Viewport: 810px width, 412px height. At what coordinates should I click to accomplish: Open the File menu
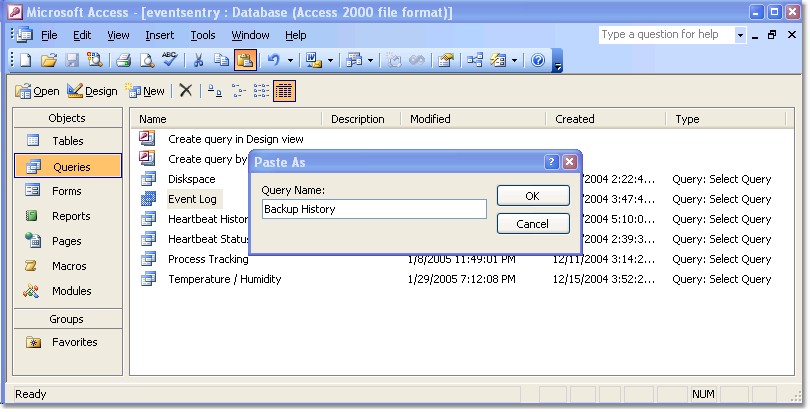coord(49,35)
